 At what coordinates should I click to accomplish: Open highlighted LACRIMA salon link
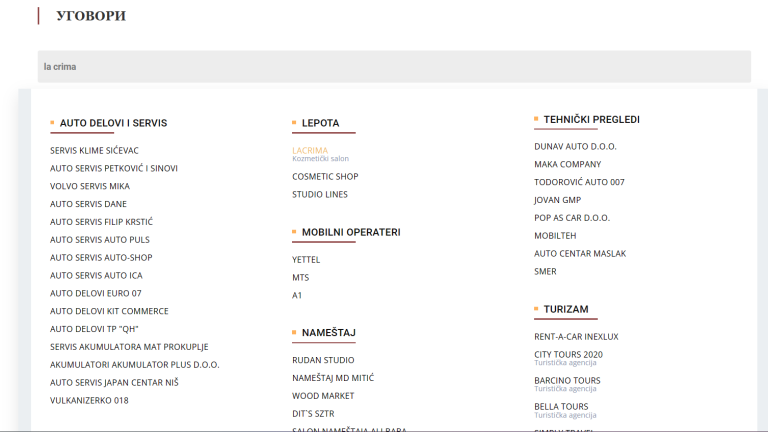[310, 150]
